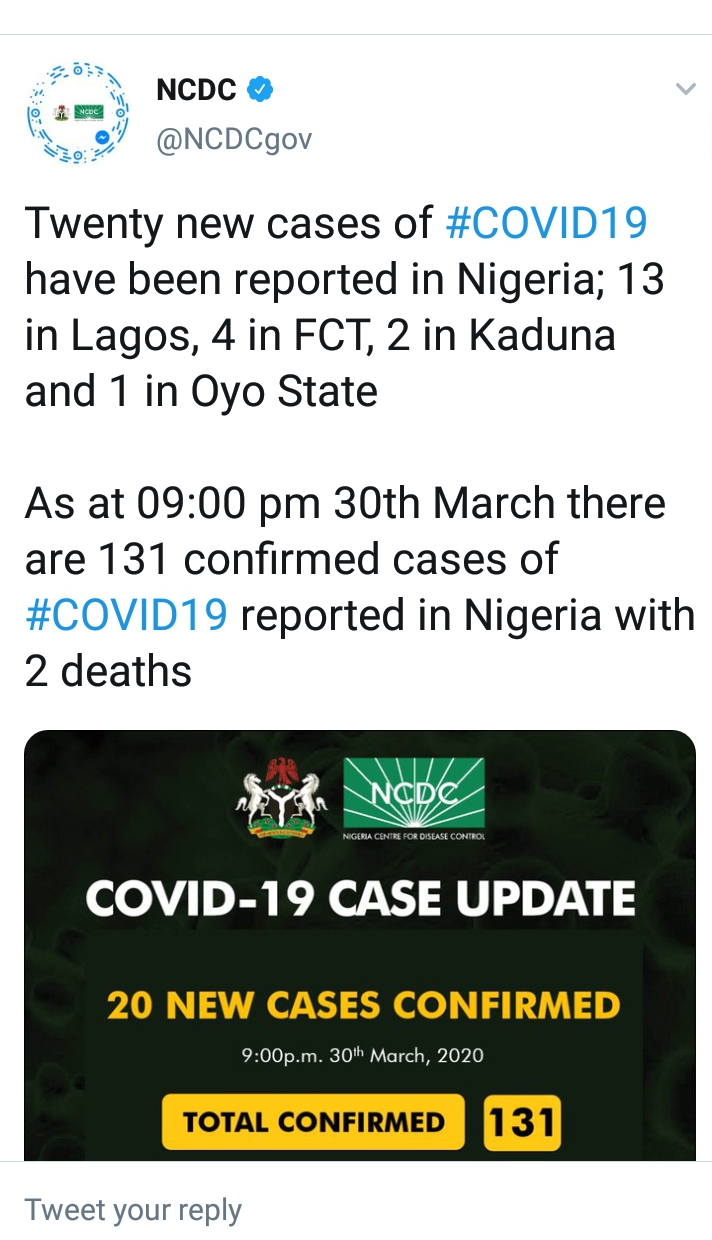Click the blue verified badge beside NCDC
Viewport: 712px width, 1240px height.
[260, 90]
